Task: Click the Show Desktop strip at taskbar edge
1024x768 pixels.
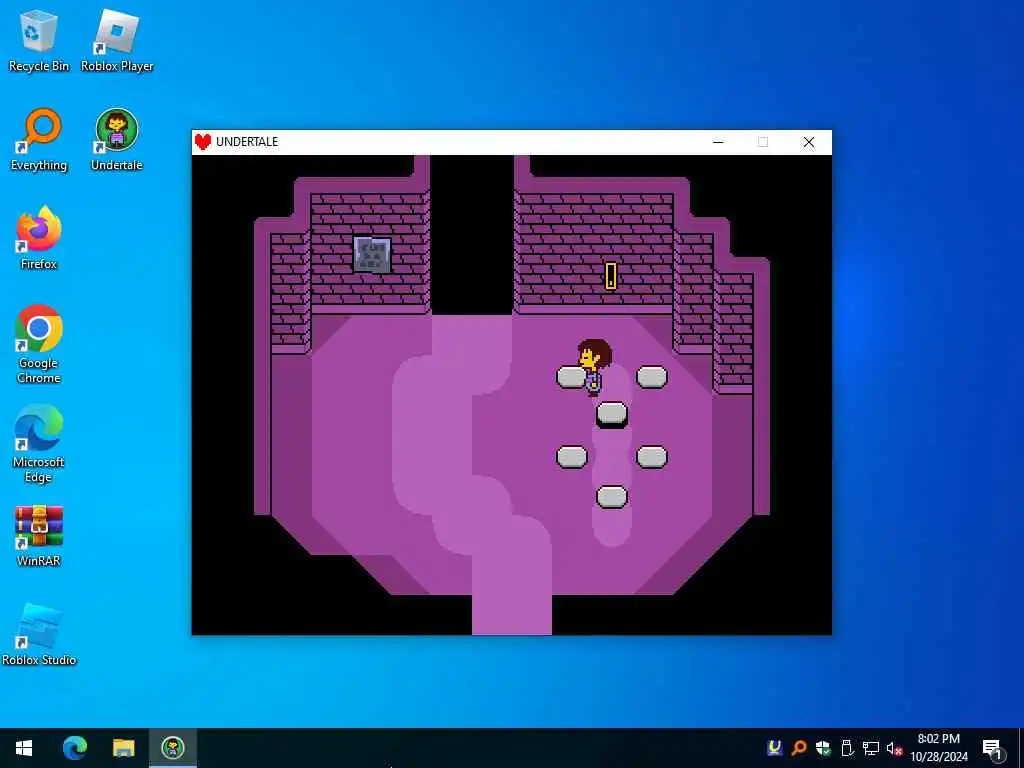Action: (1021, 748)
